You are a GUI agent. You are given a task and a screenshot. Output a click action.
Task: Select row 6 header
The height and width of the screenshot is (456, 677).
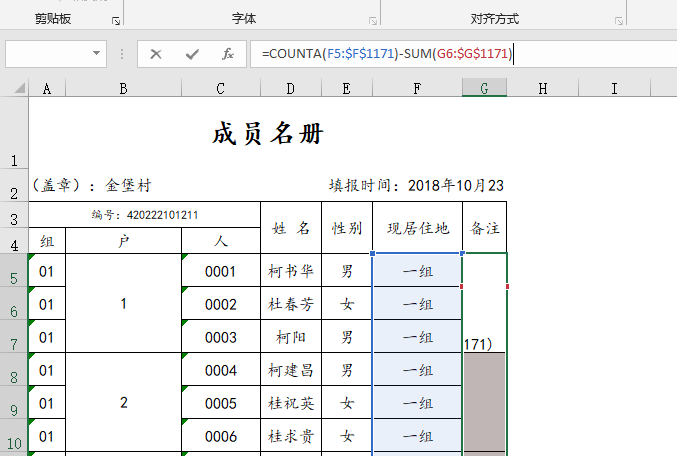14,303
